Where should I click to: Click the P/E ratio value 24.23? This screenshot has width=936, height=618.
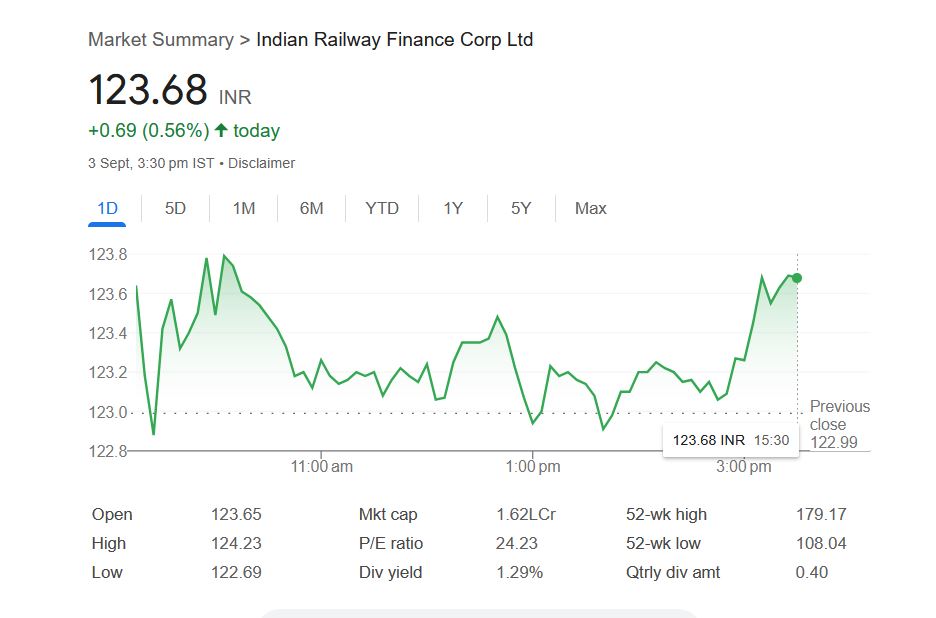point(516,543)
